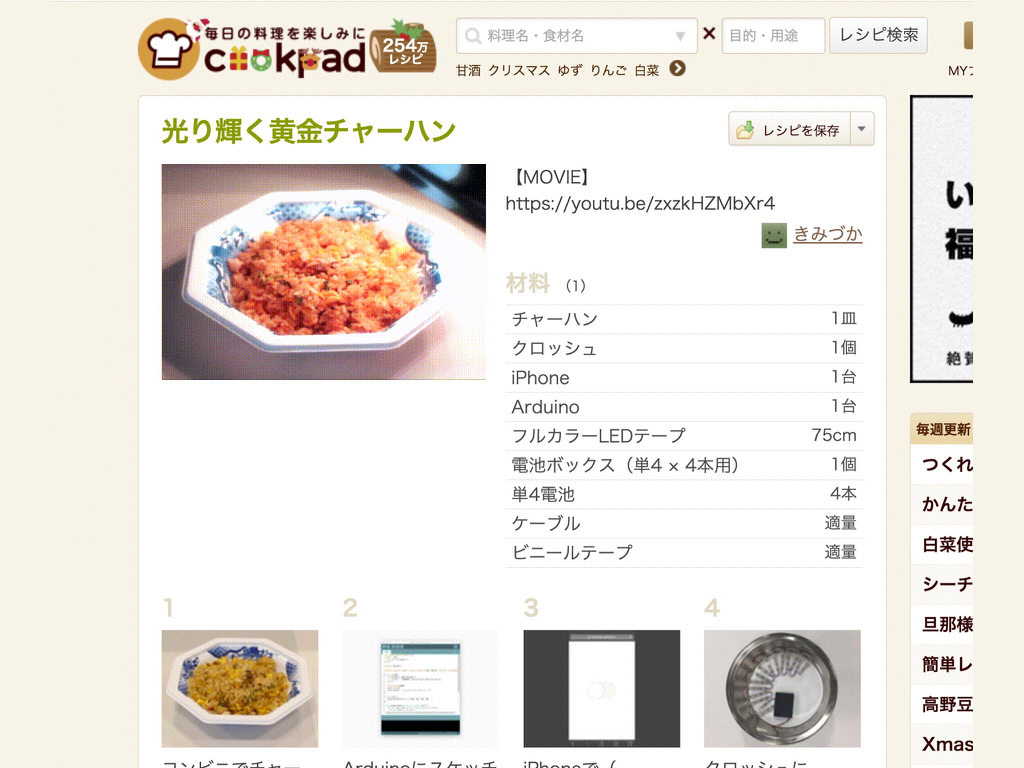
Task: Show more keywords via arrow circle icon
Action: click(678, 69)
